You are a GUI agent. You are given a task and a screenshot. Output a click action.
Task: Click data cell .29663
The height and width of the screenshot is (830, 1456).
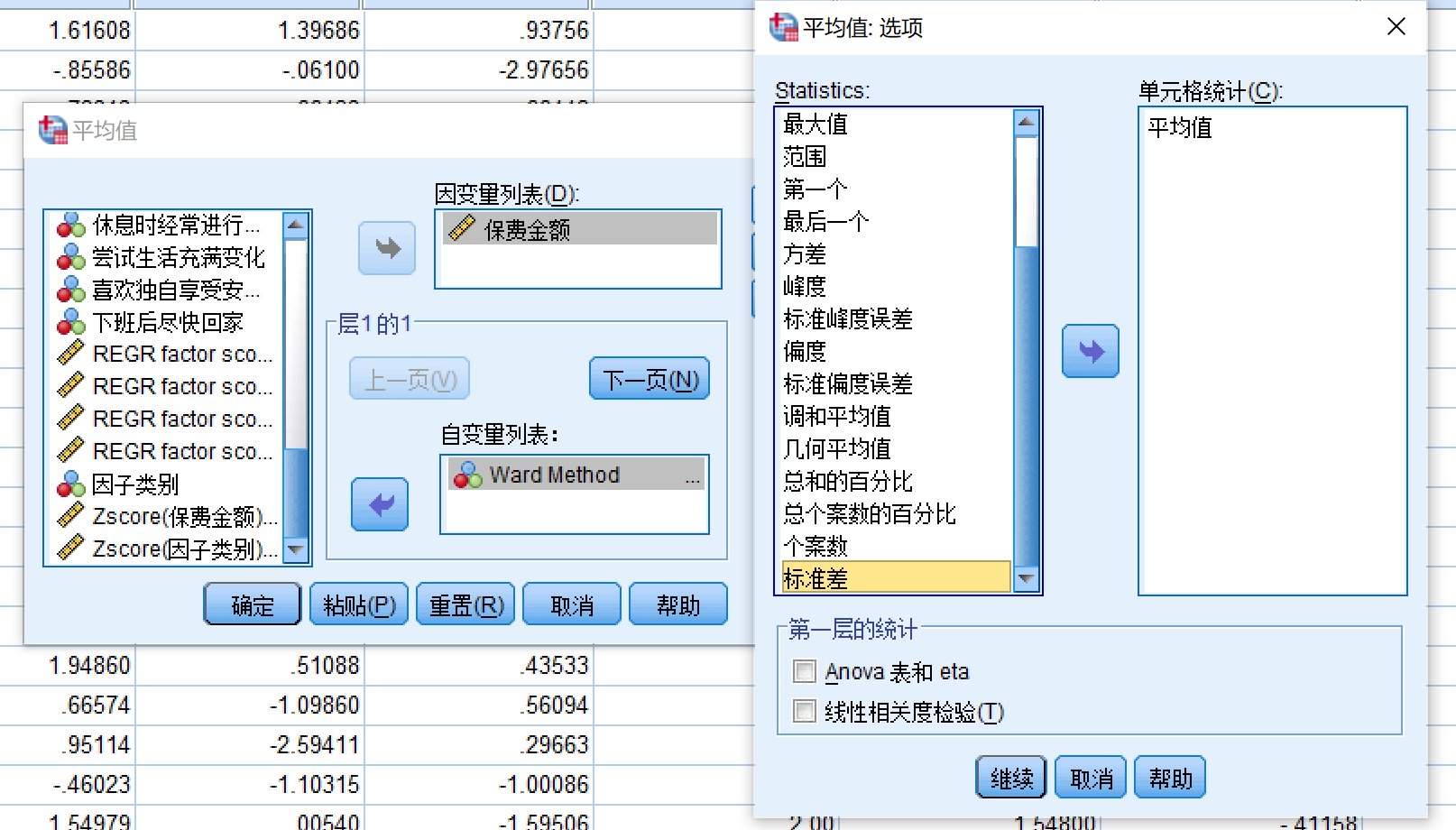pos(478,744)
